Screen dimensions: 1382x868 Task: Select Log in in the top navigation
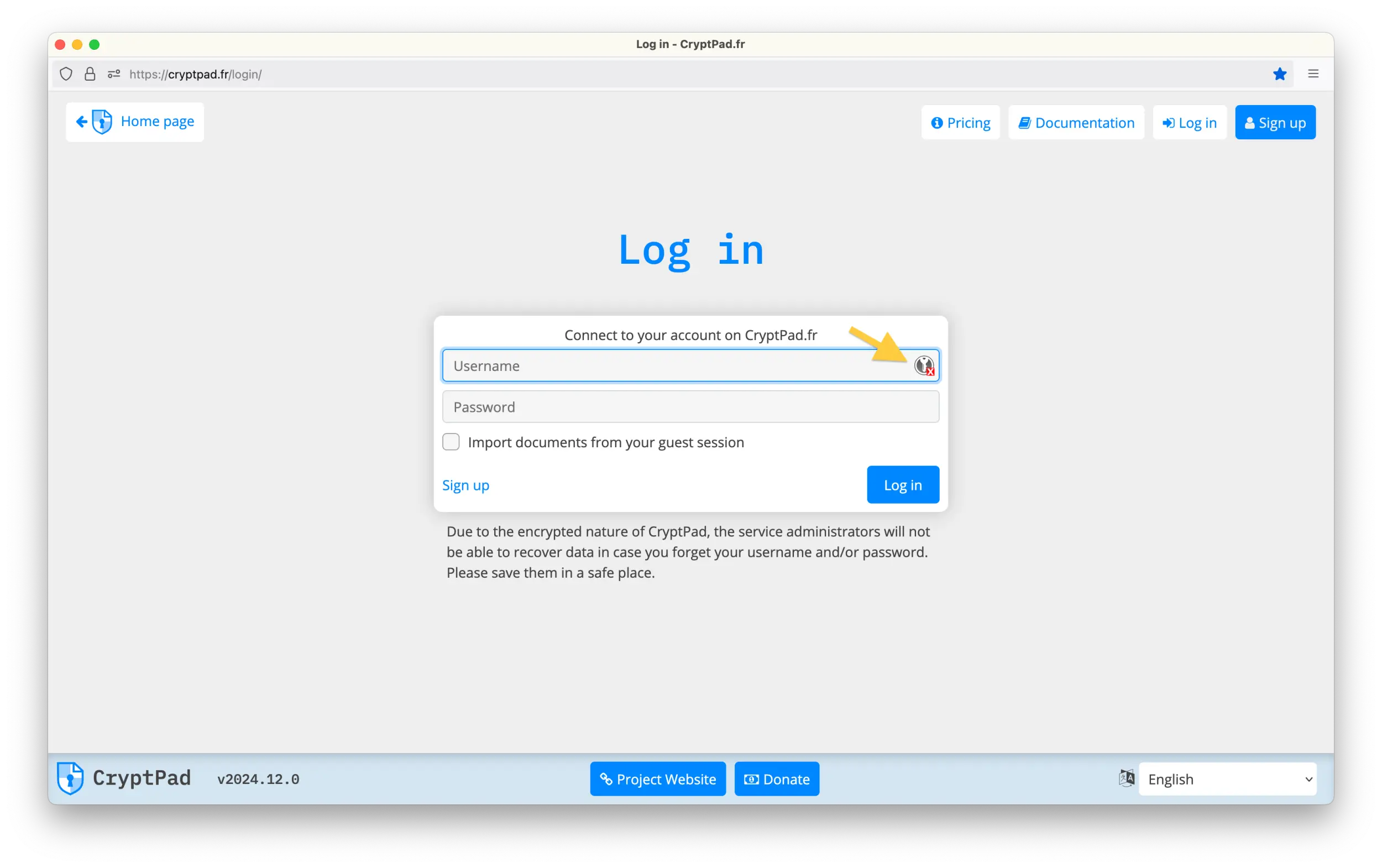[x=1188, y=122]
